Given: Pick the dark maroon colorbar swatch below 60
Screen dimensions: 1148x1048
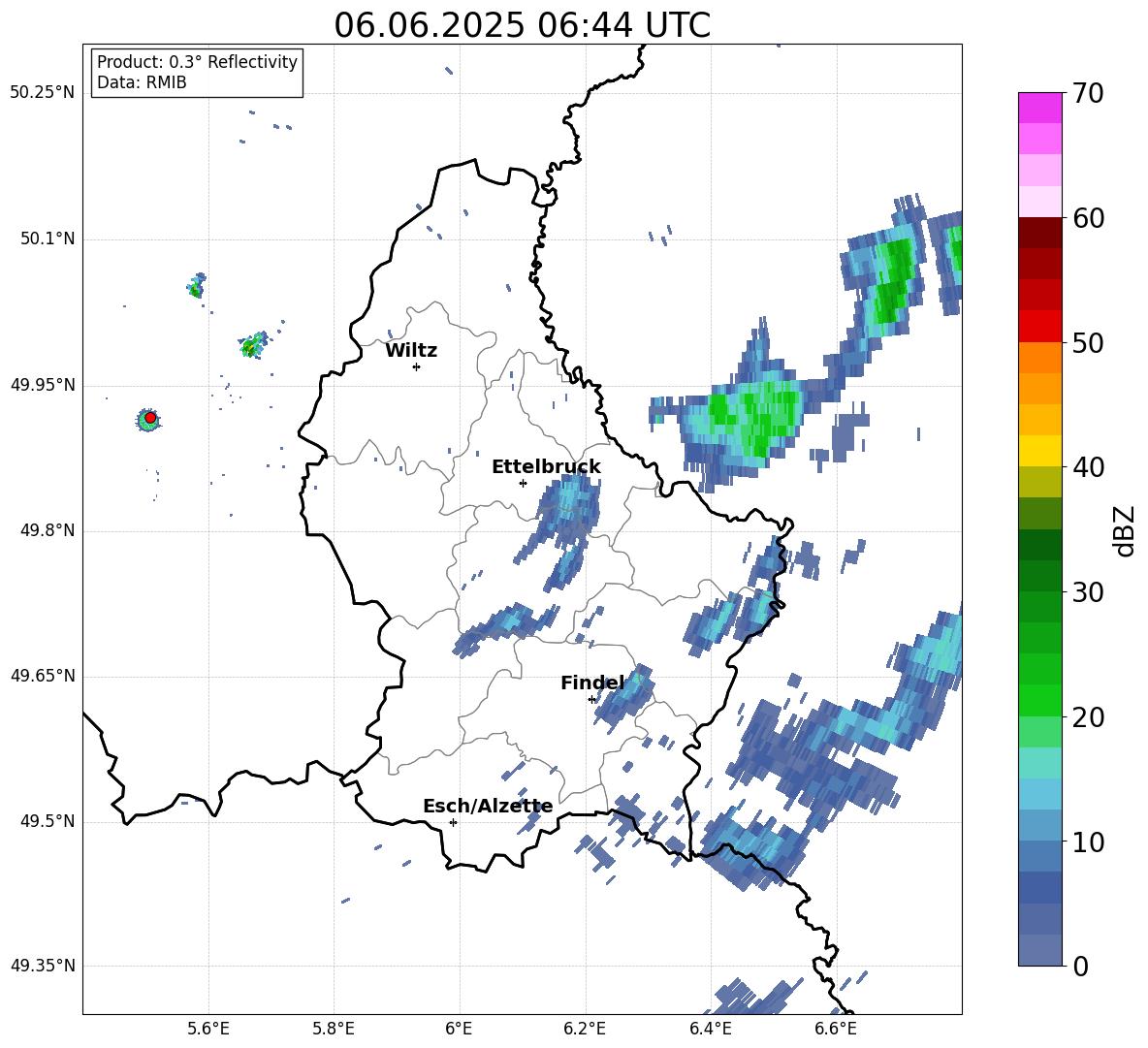Looking at the screenshot, I should pyautogui.click(x=1039, y=233).
